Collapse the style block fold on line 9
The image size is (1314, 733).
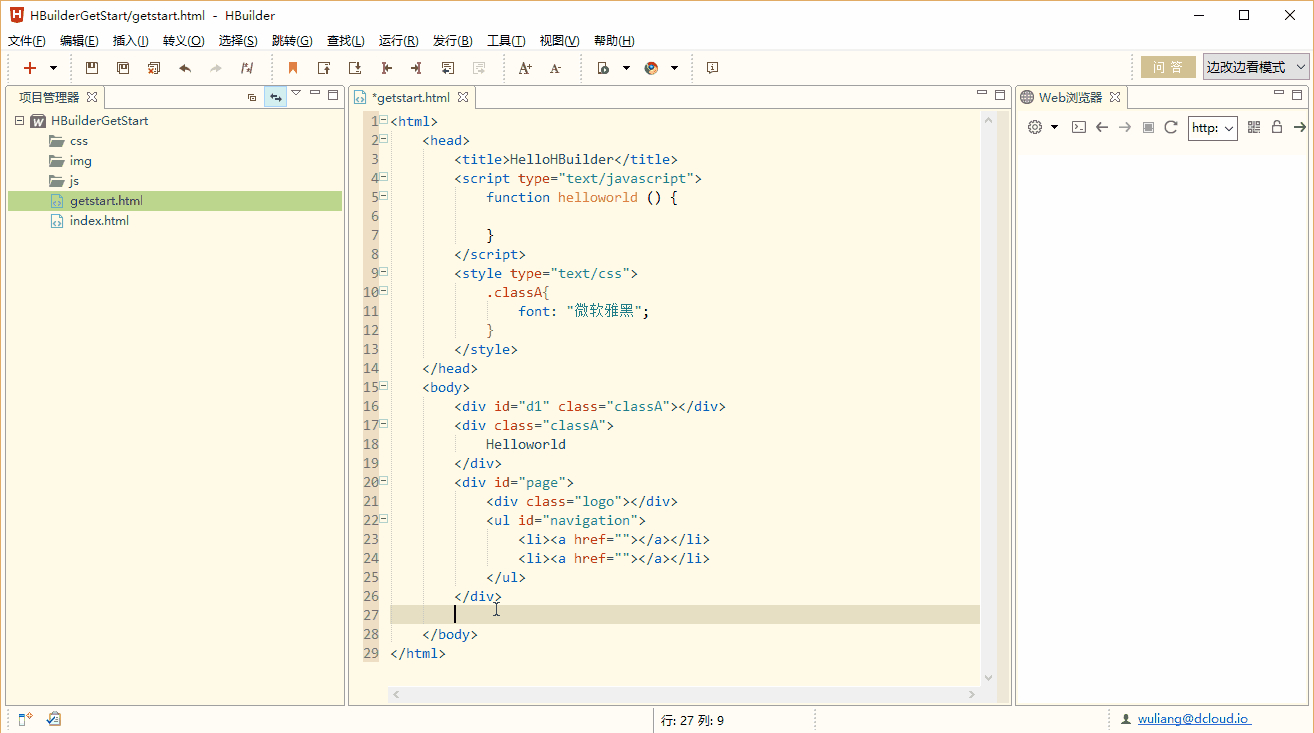pyautogui.click(x=384, y=273)
